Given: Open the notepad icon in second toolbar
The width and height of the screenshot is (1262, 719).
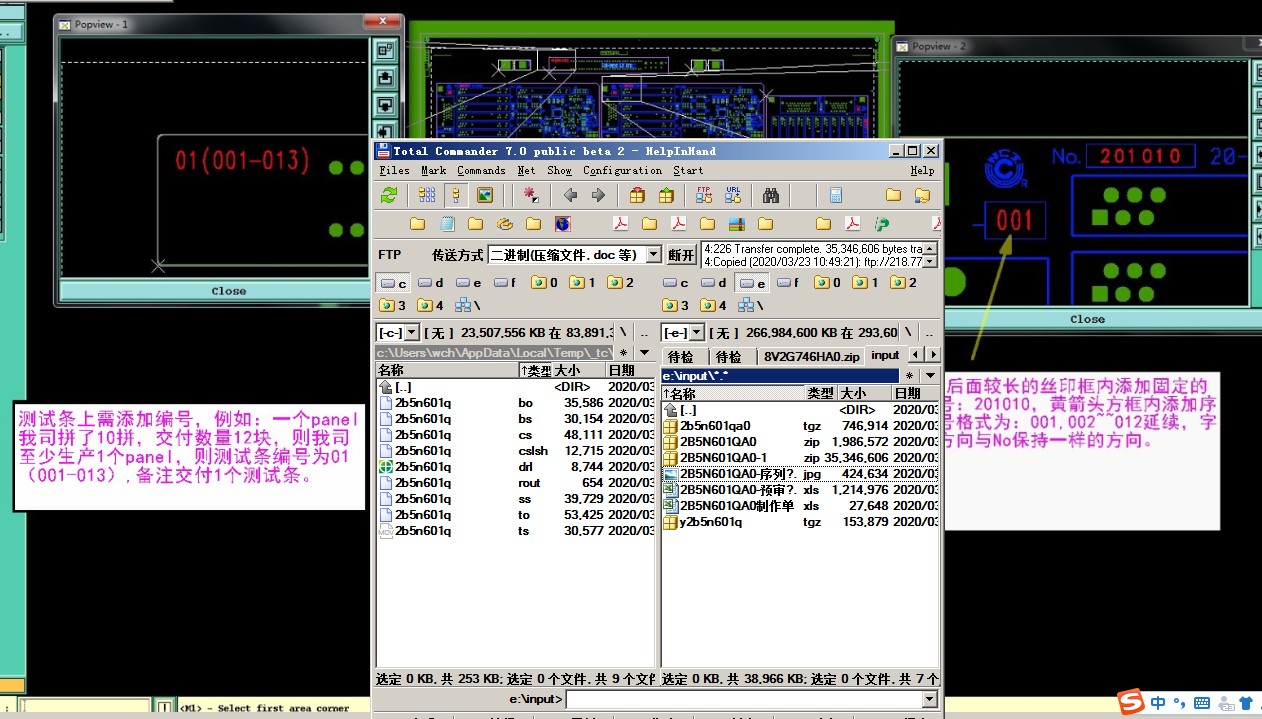Looking at the screenshot, I should (x=447, y=224).
